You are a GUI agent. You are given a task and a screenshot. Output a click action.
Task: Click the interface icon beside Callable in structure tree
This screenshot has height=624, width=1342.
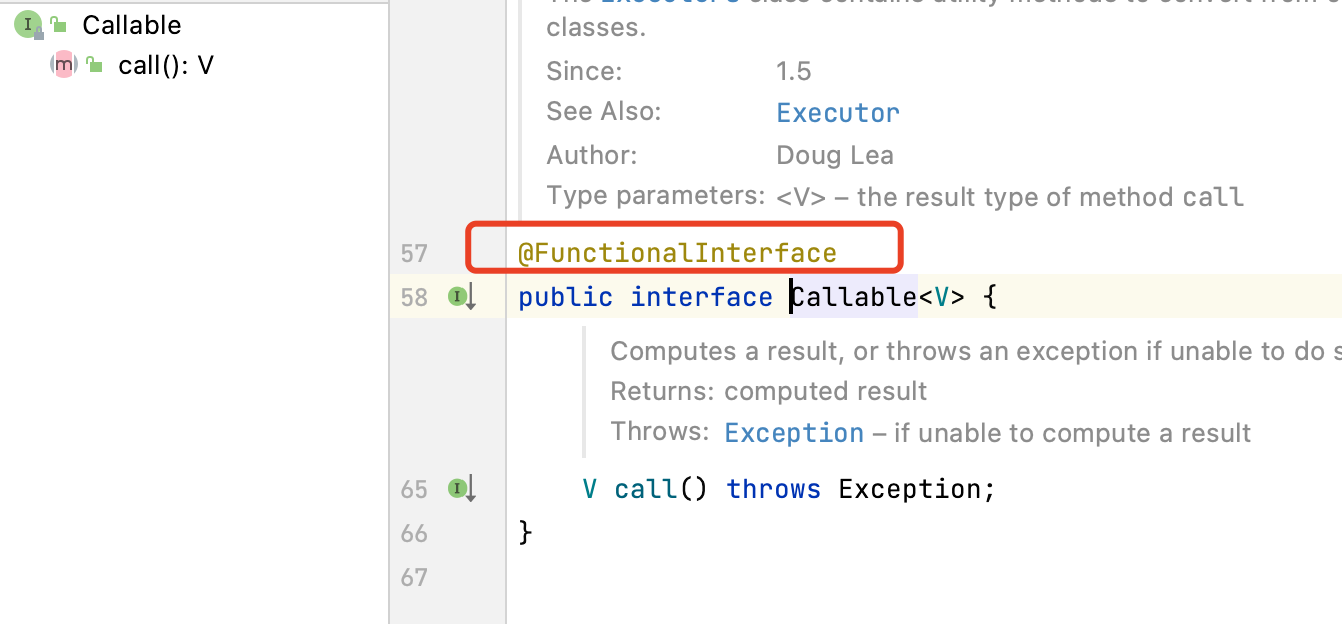point(27,26)
